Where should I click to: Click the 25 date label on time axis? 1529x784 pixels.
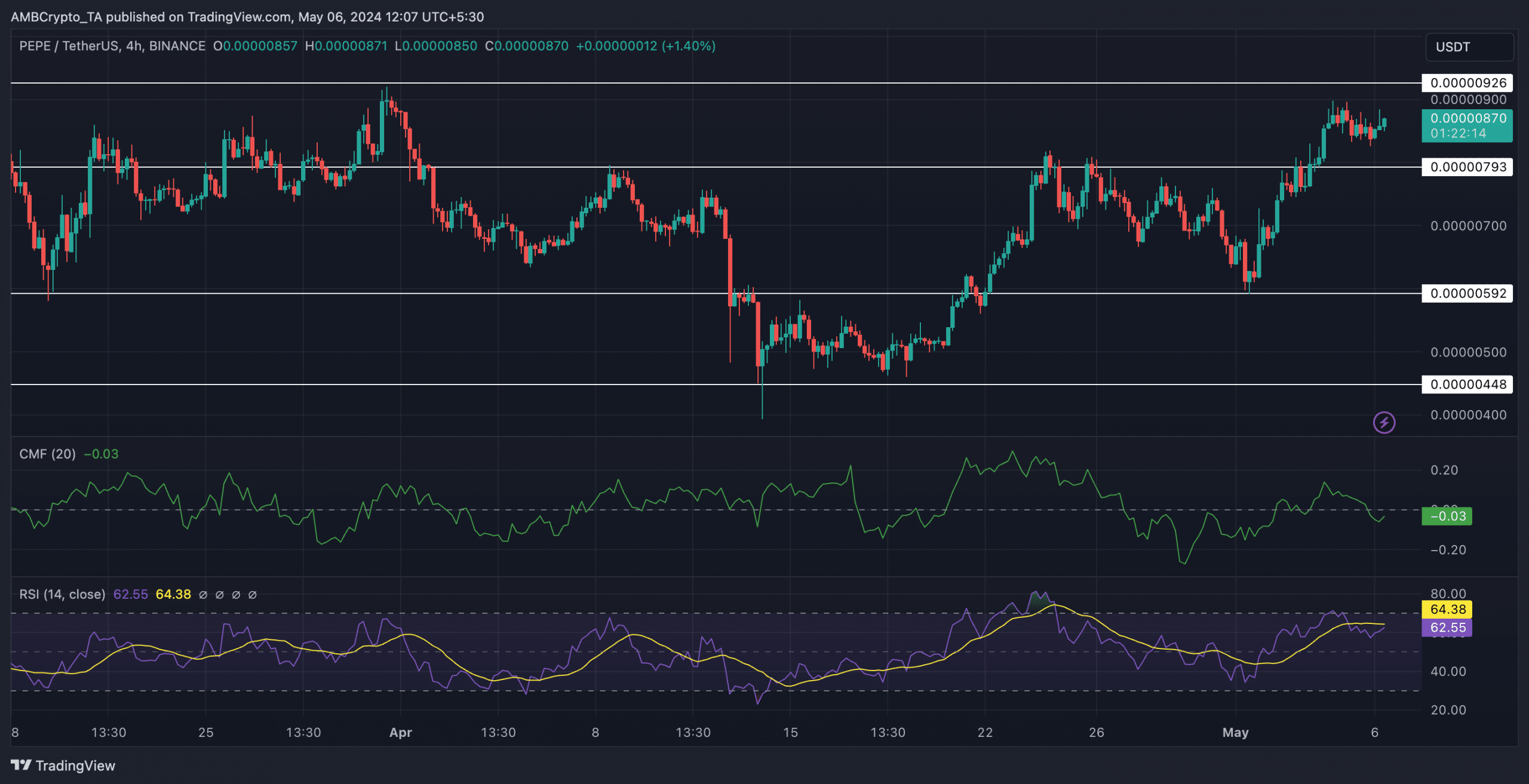[x=205, y=733]
